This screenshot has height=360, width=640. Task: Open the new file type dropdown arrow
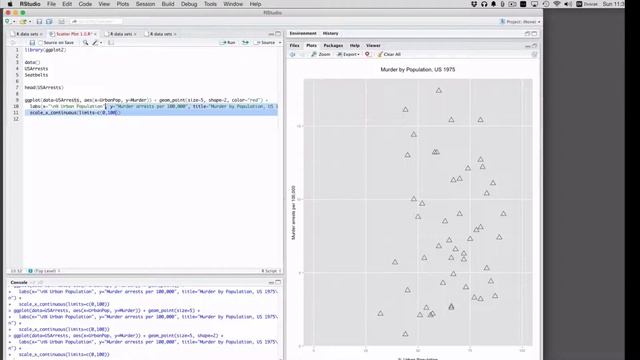pos(13,22)
